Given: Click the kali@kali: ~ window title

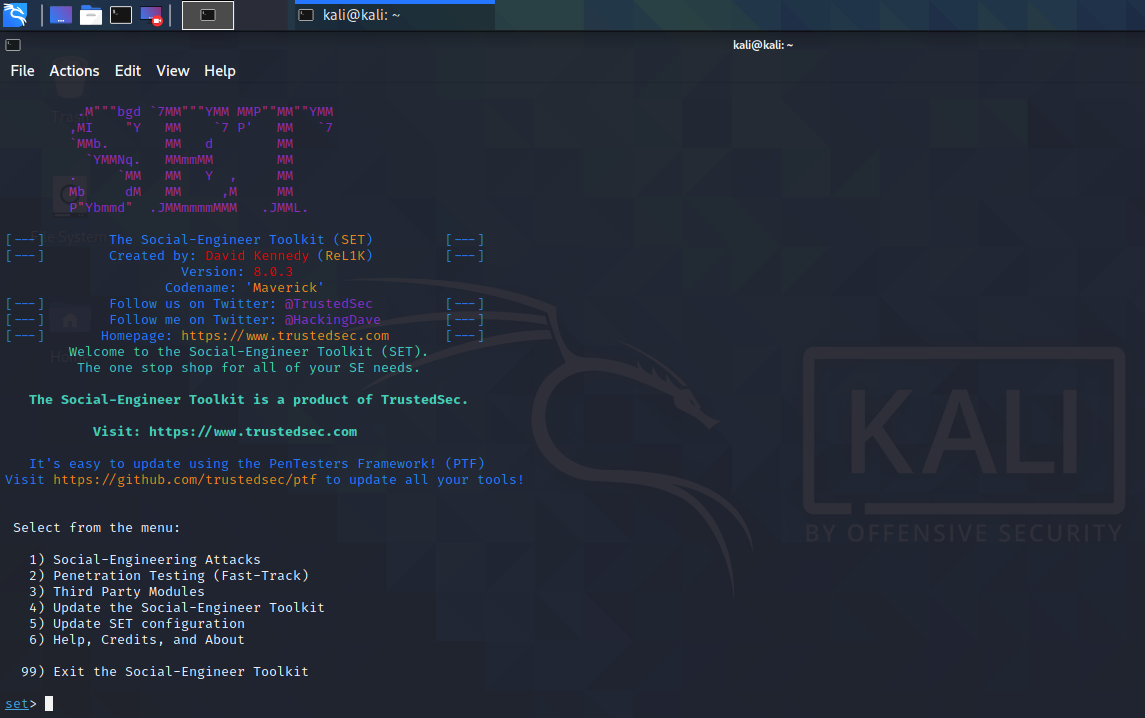Looking at the screenshot, I should click(763, 45).
